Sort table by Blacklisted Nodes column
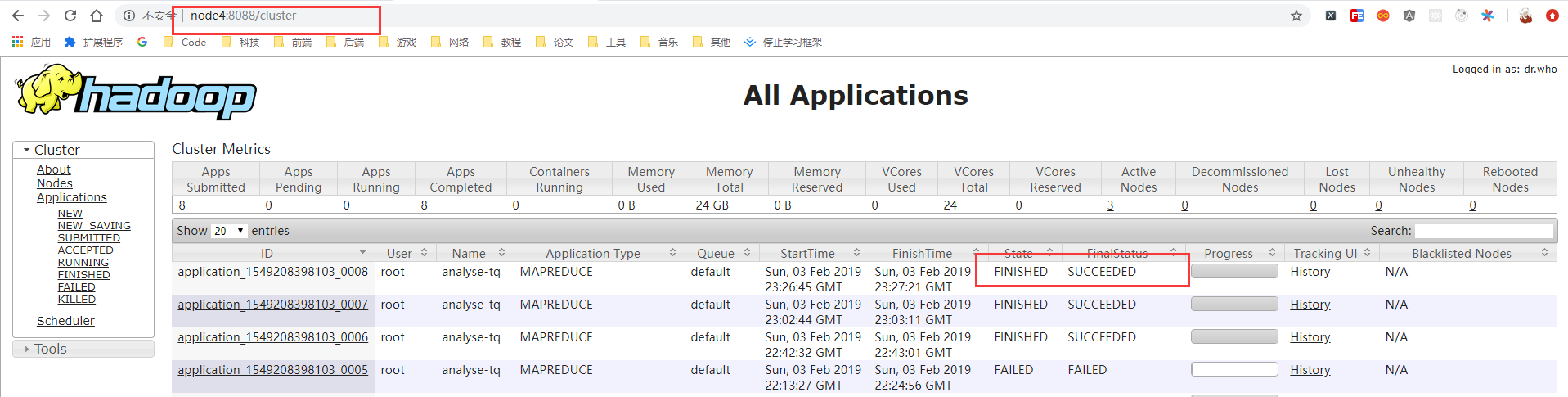This screenshot has height=397, width=1568. point(1468,253)
